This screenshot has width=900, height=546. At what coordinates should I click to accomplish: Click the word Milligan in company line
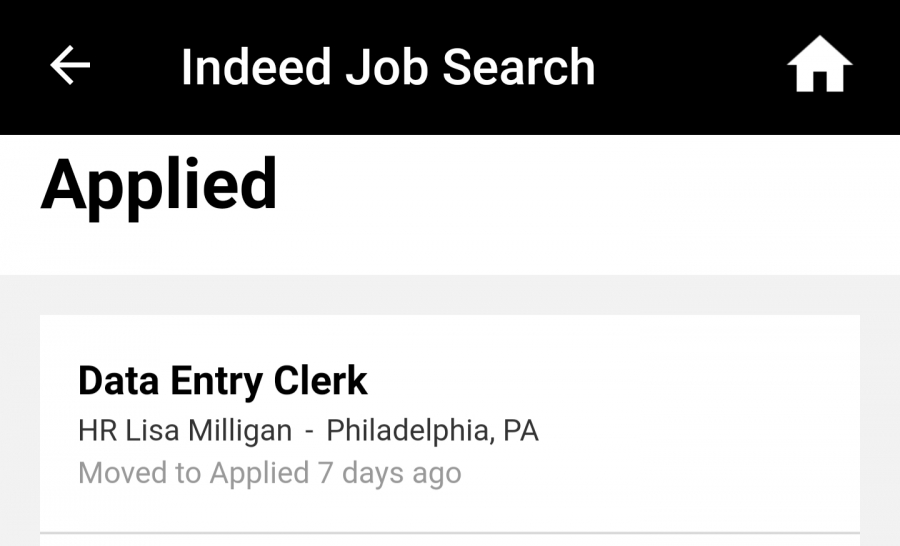tap(240, 431)
